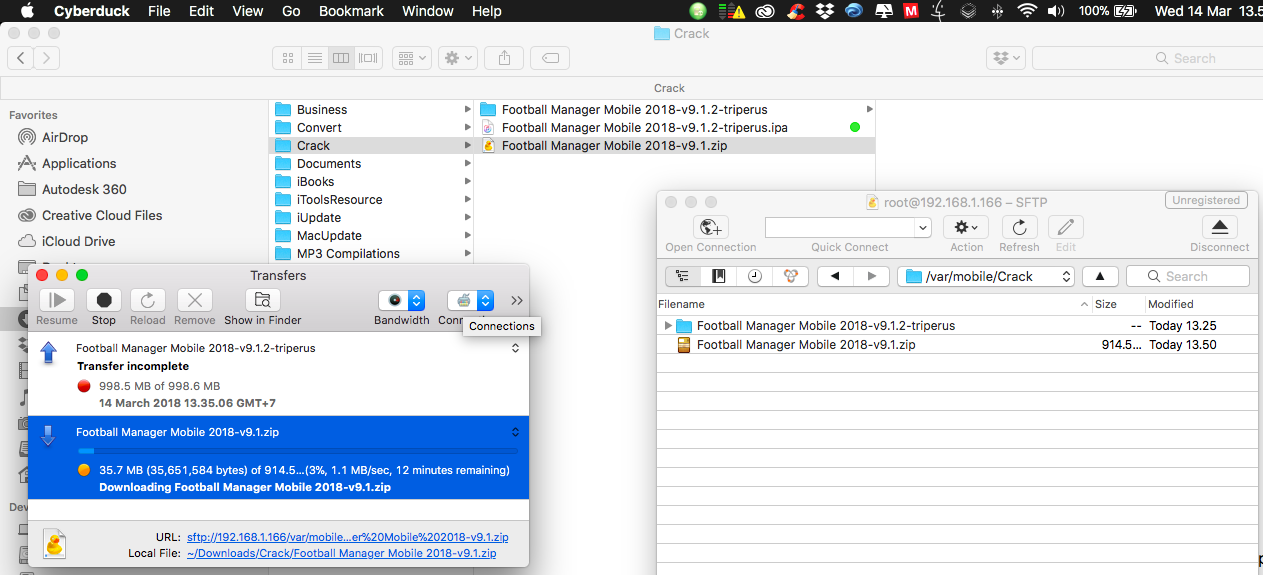
Task: Disconnect from the SFTP server
Action: pos(1219,227)
